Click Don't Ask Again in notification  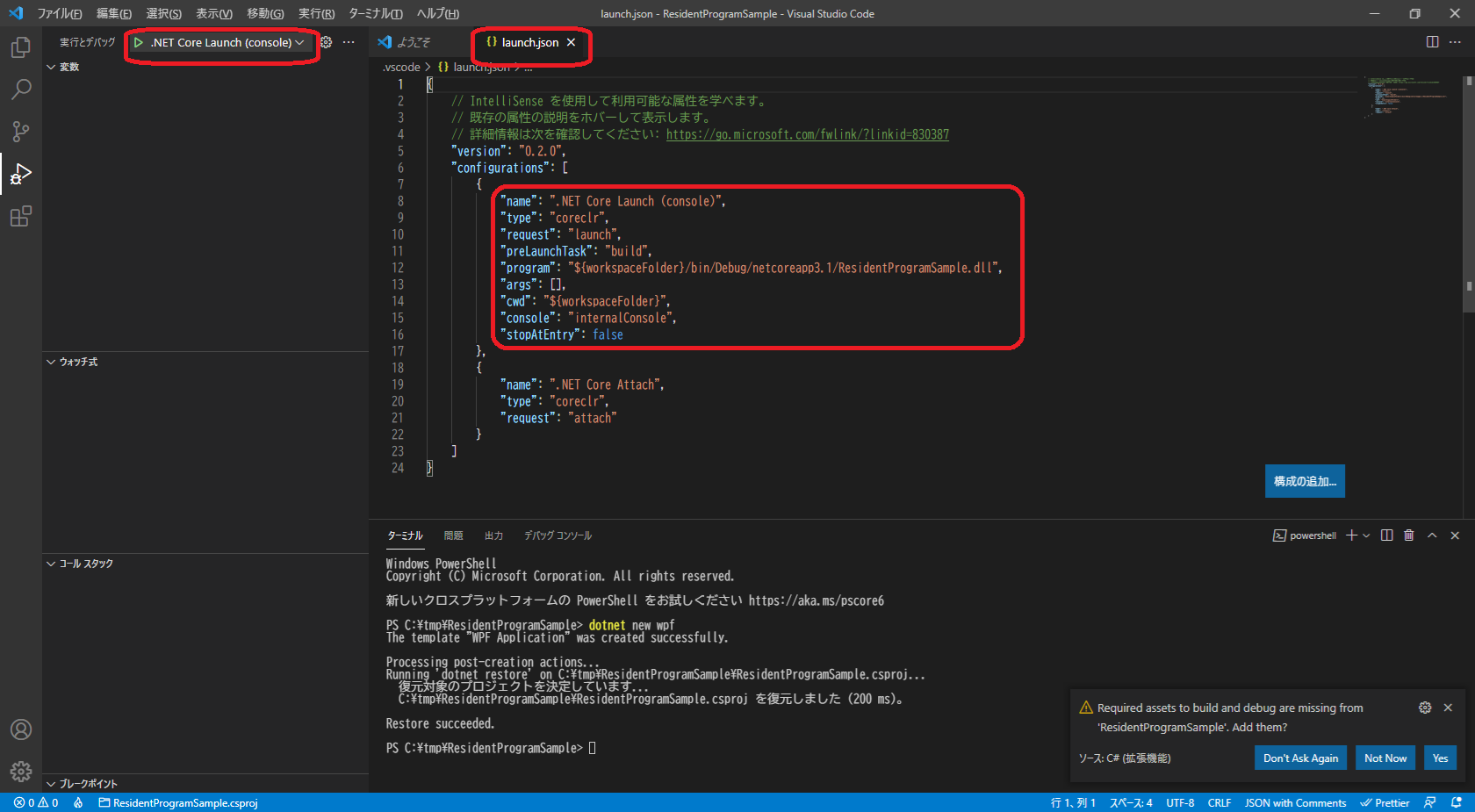[x=1301, y=758]
